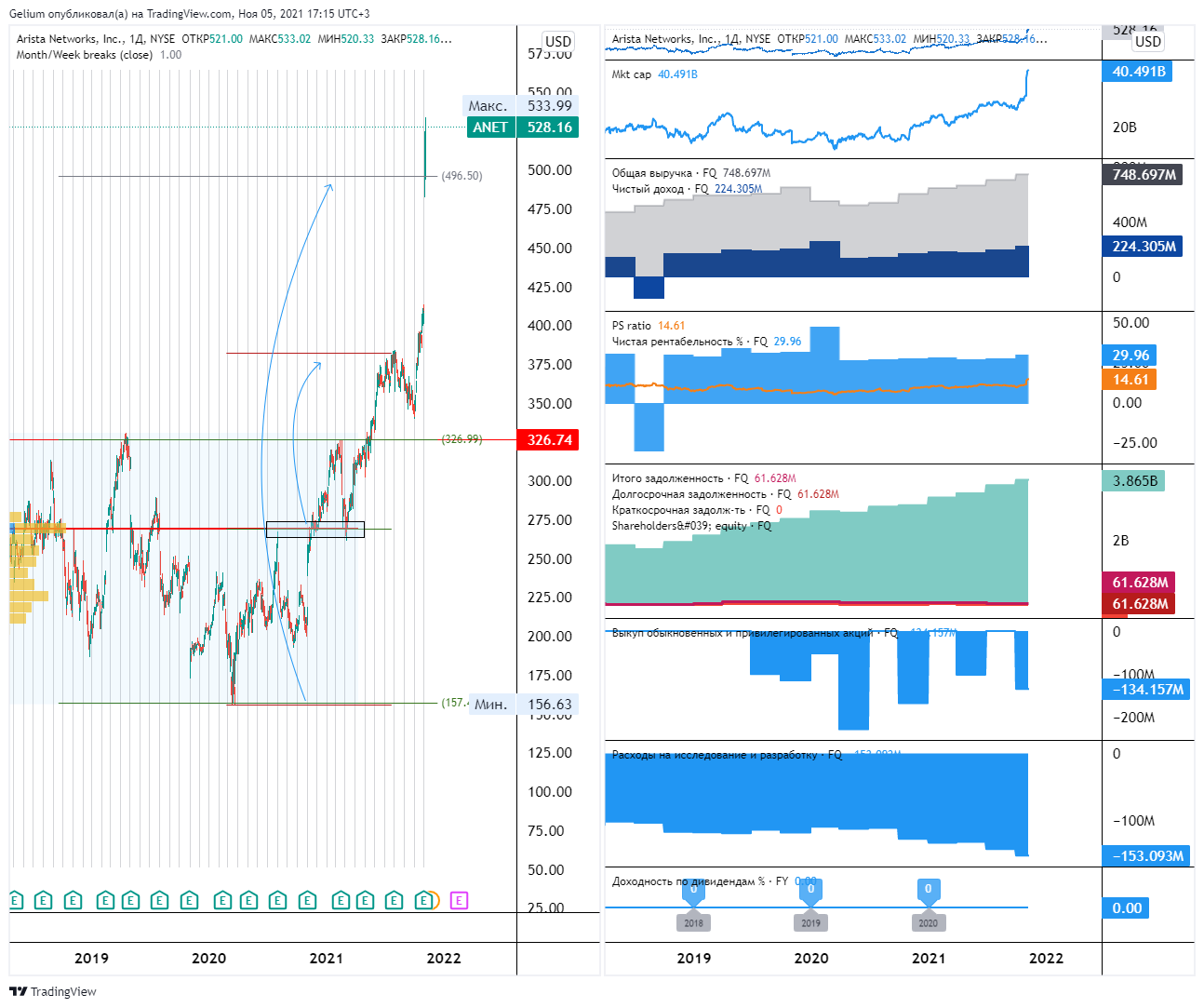Click the Gelium published on TradingView.com header

pos(190,14)
